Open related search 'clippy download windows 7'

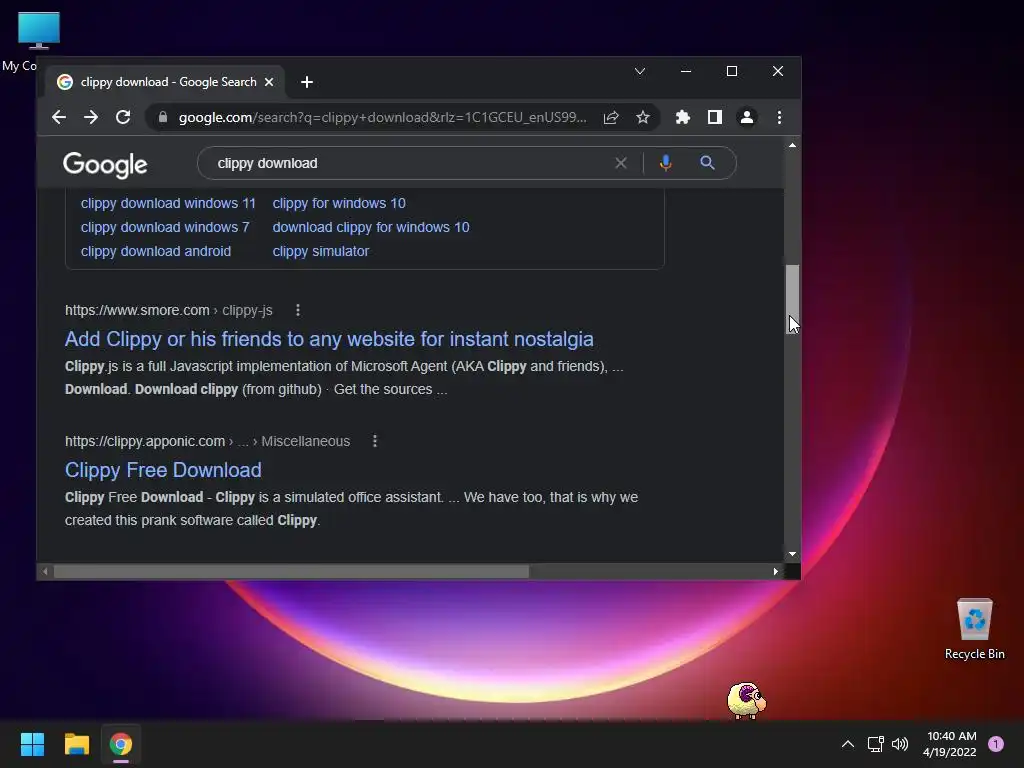[165, 227]
